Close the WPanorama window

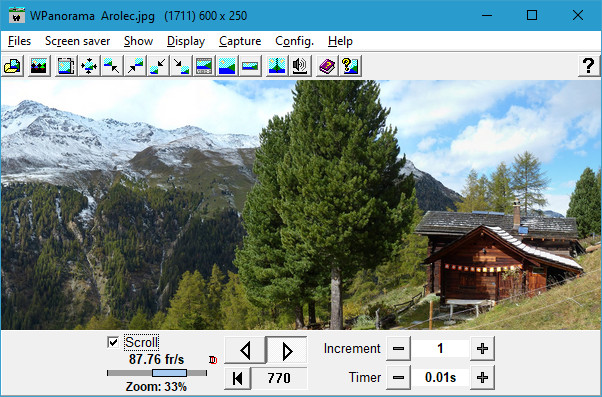[x=578, y=15]
